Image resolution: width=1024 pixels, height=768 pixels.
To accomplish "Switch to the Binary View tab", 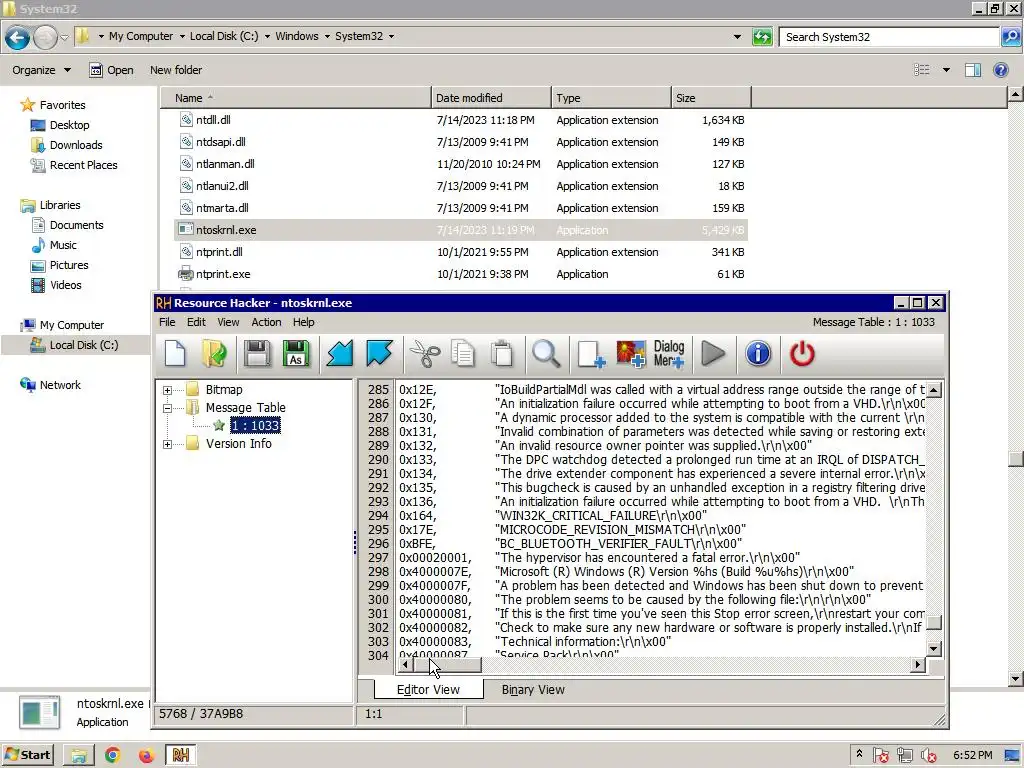I will click(533, 690).
